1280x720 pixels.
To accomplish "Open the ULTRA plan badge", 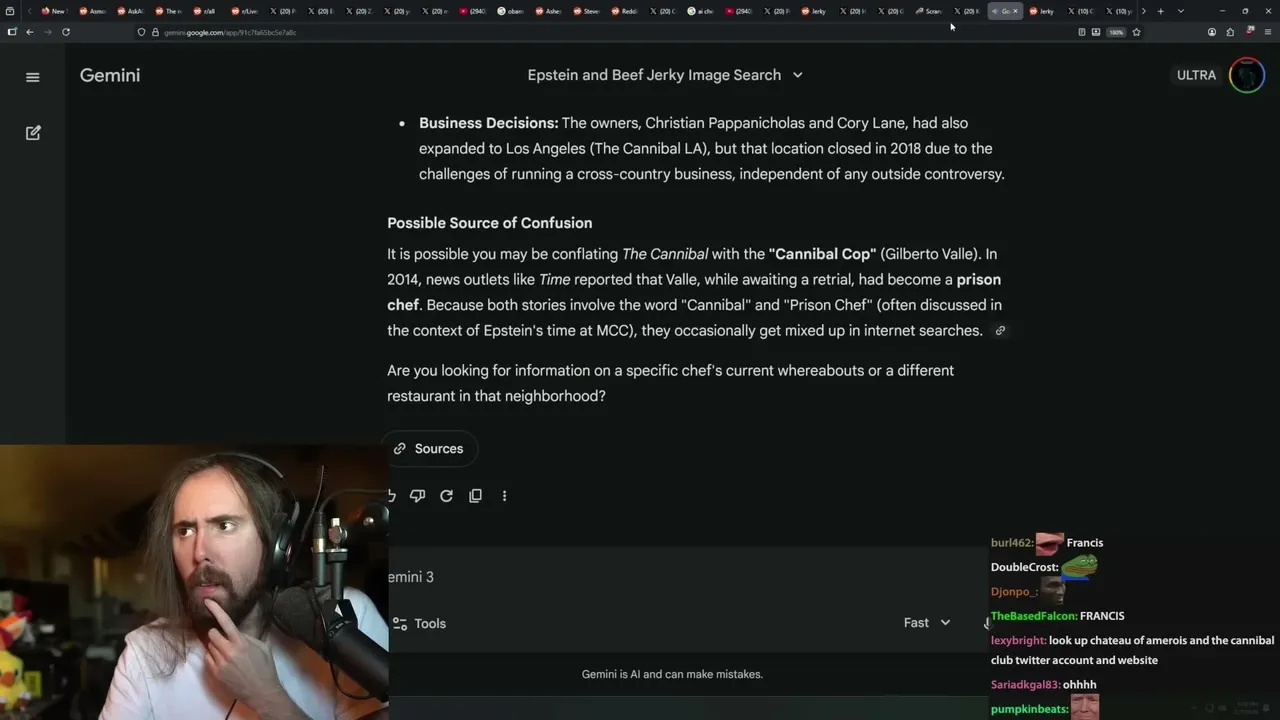I will [1196, 75].
